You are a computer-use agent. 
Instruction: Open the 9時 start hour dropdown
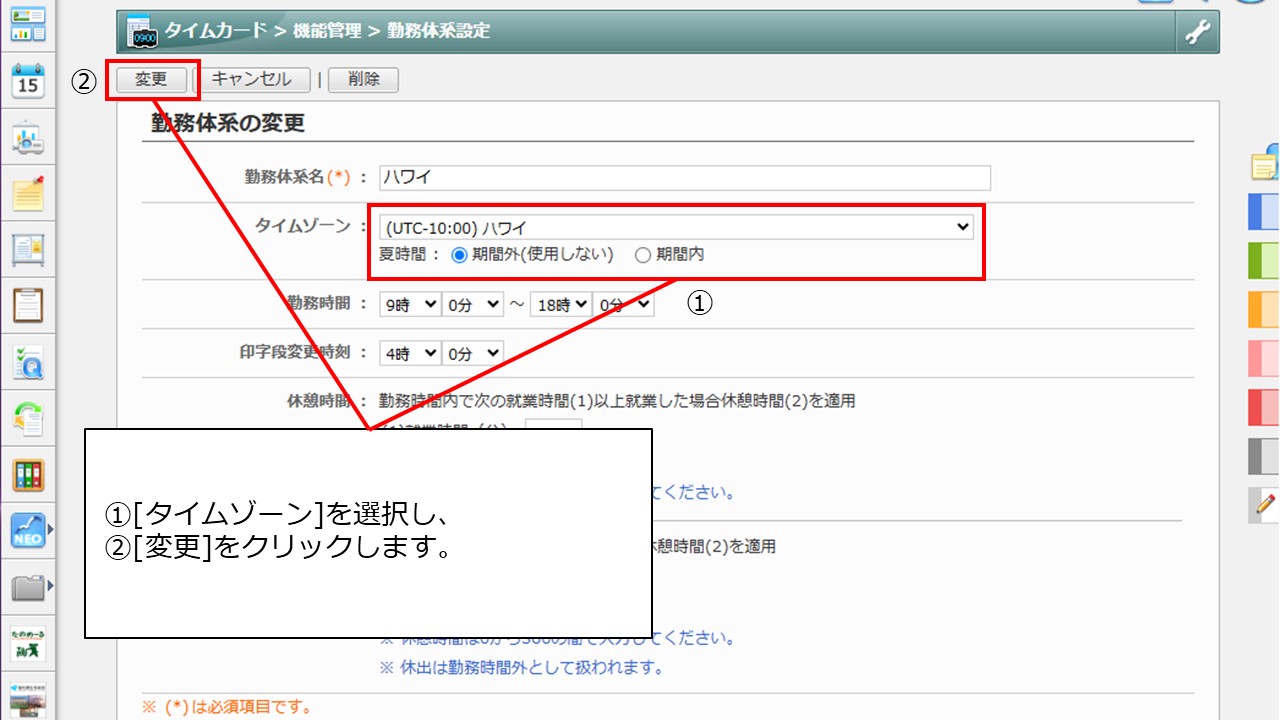(x=410, y=305)
